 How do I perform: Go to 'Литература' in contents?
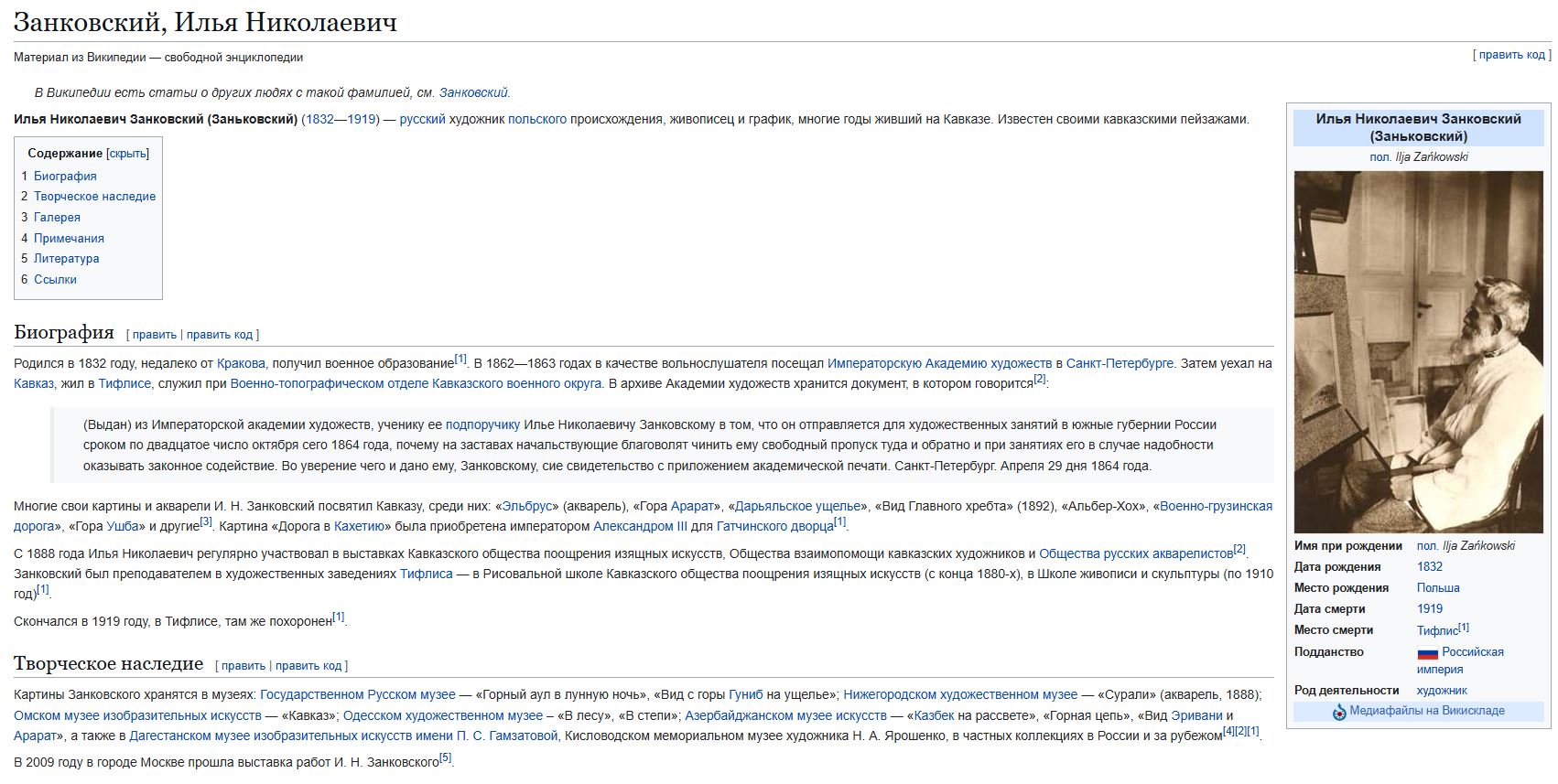pyautogui.click(x=67, y=259)
